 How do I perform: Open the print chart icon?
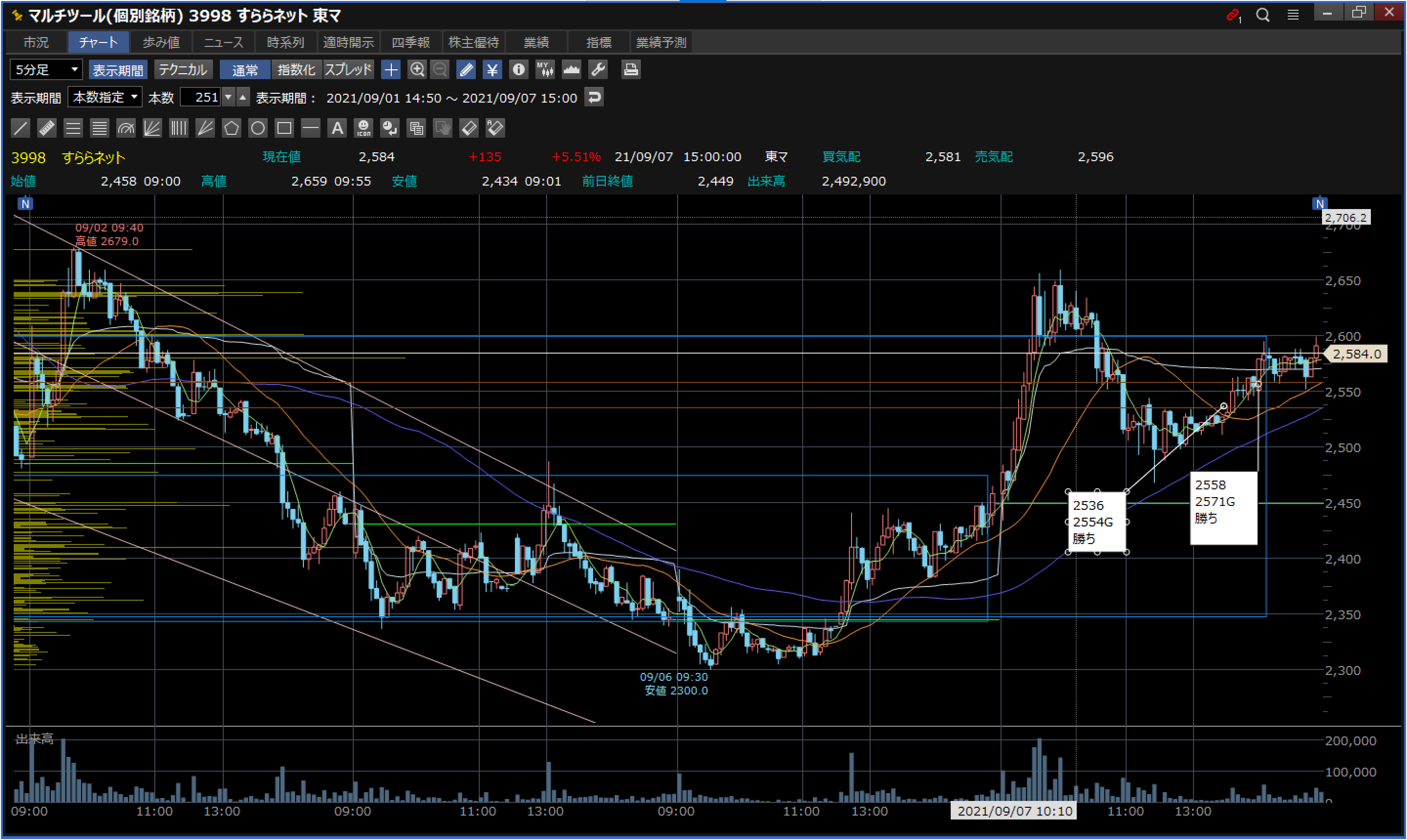[630, 70]
